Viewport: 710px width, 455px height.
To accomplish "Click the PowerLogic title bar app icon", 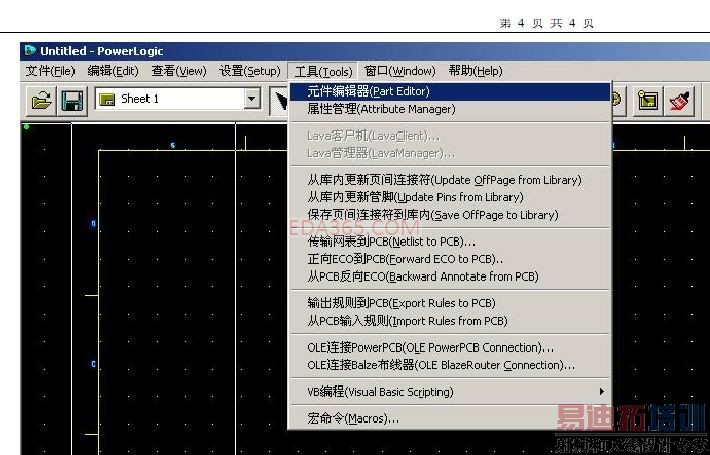I will coord(30,50).
